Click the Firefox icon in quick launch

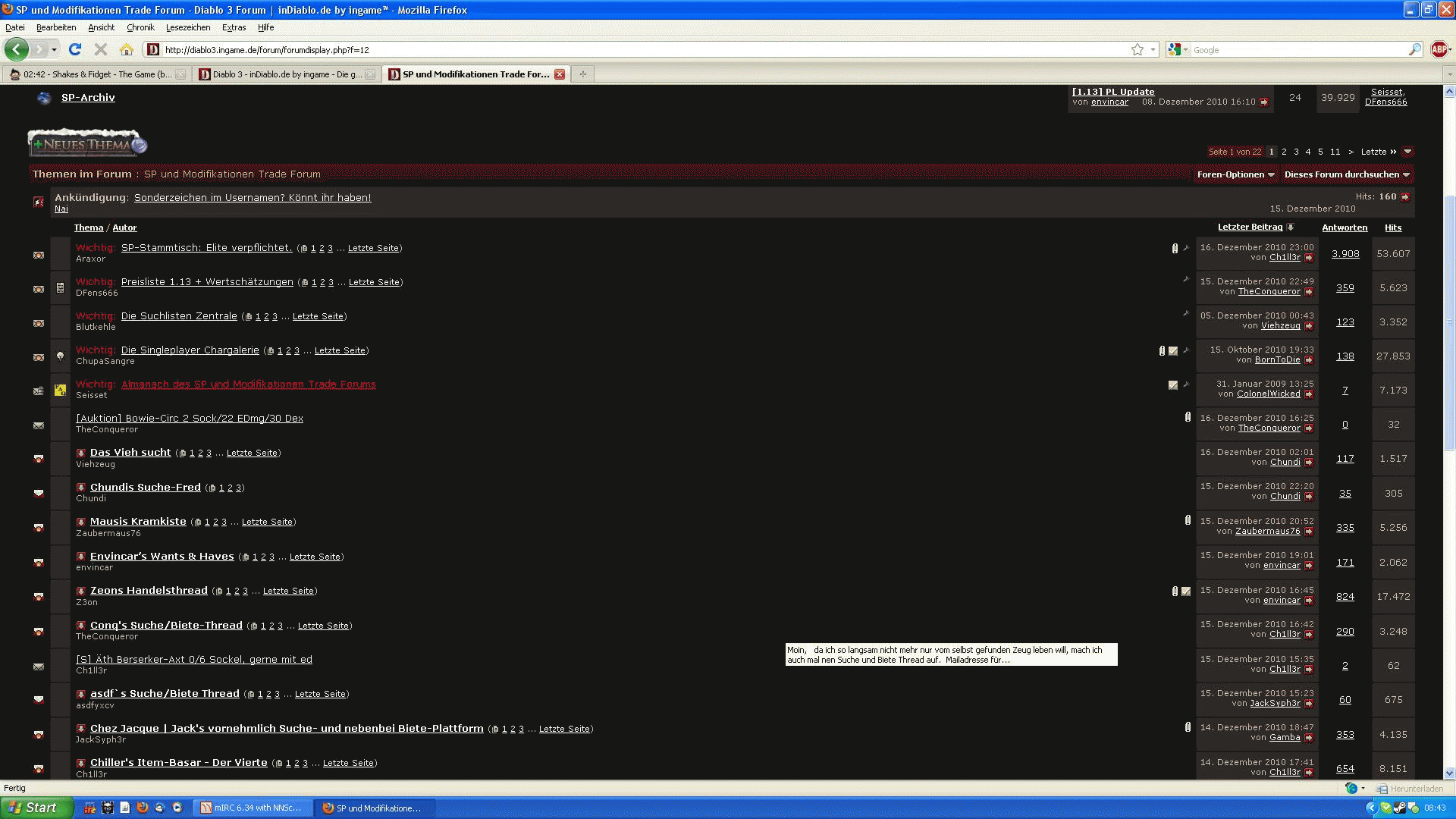point(142,808)
